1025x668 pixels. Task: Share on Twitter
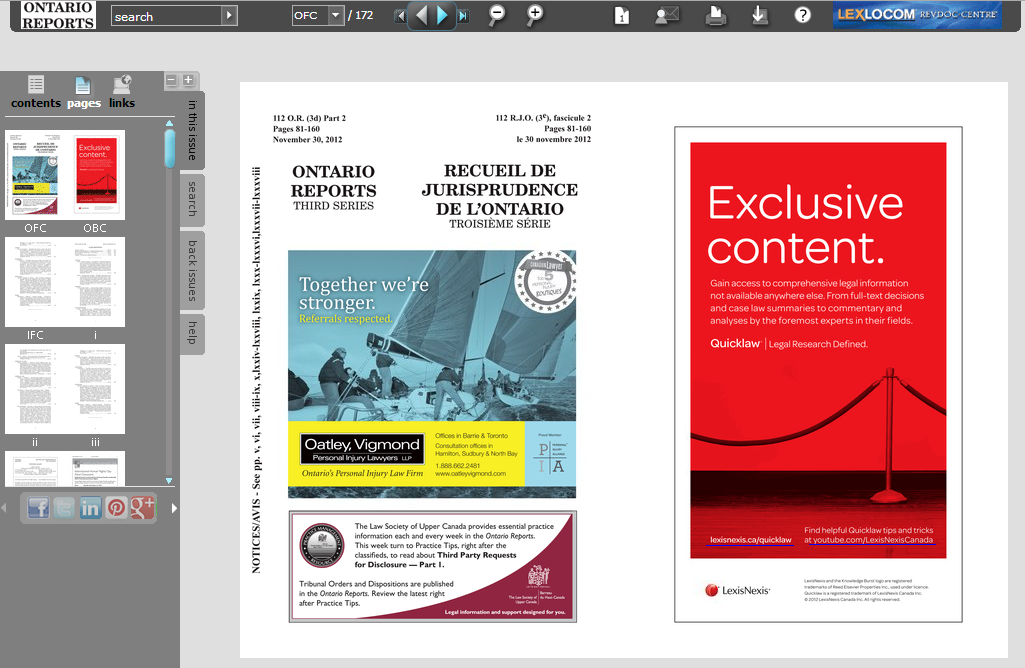pyautogui.click(x=64, y=508)
